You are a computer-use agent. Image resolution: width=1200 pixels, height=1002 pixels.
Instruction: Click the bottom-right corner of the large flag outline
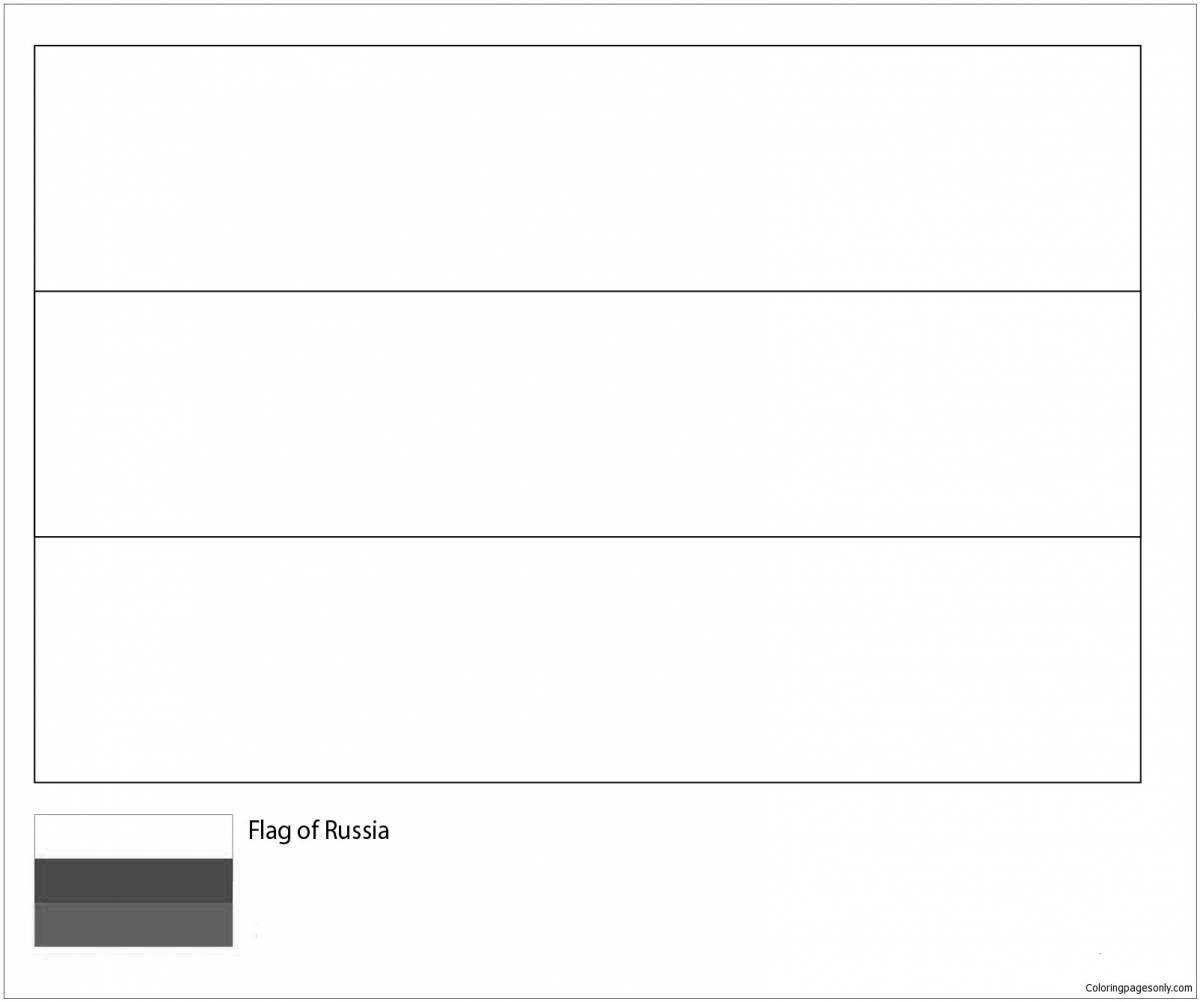pos(1140,781)
